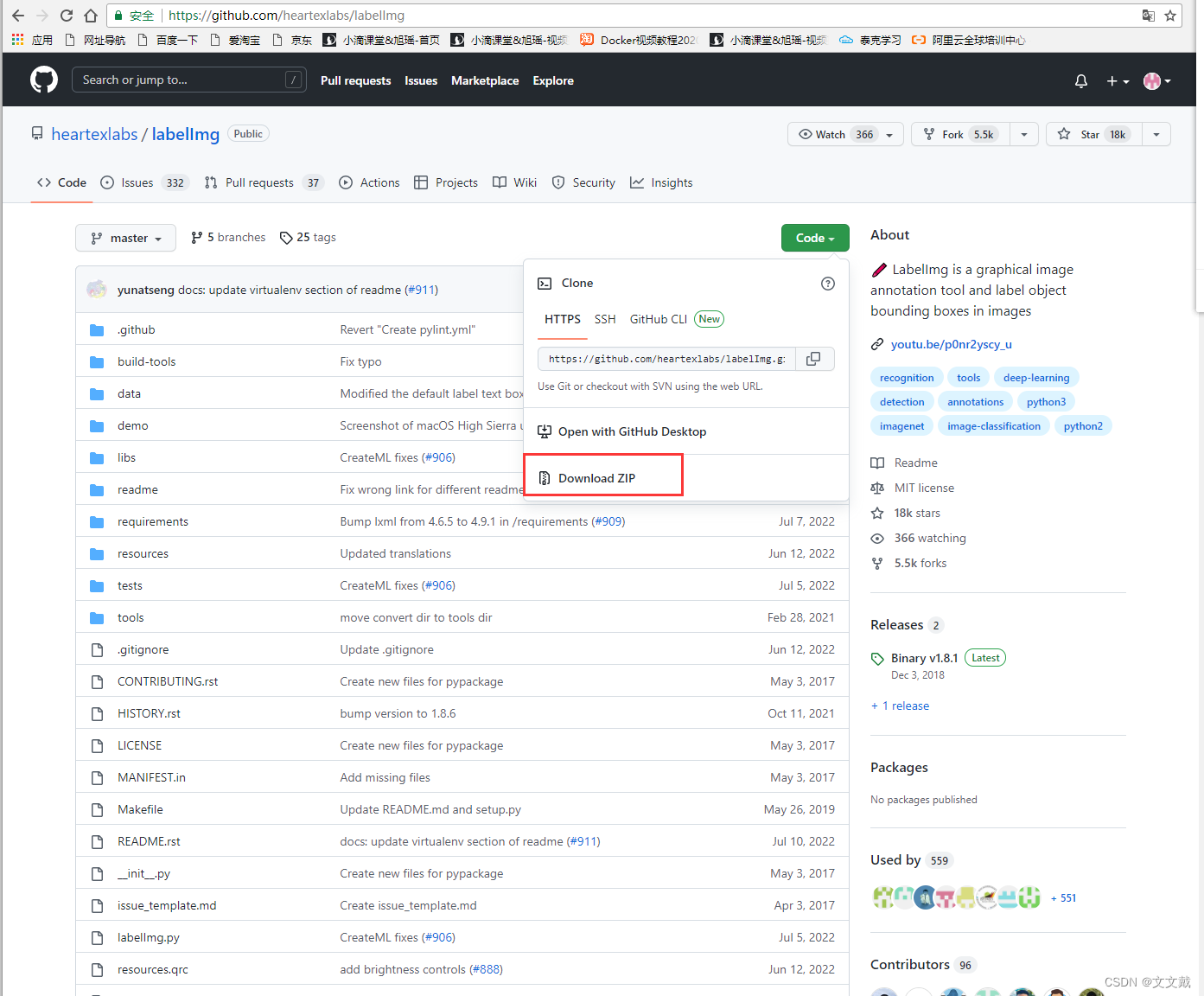
Task: Click the + 551 used-by link
Action: (1063, 898)
